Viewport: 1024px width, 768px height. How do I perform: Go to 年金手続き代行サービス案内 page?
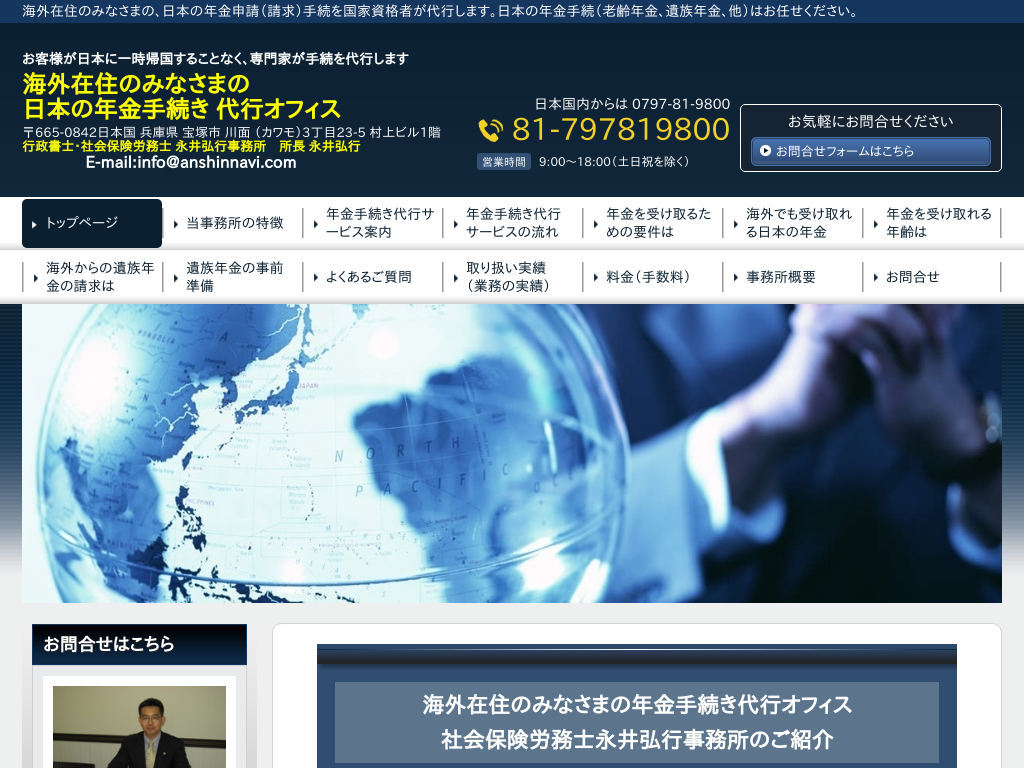click(373, 223)
